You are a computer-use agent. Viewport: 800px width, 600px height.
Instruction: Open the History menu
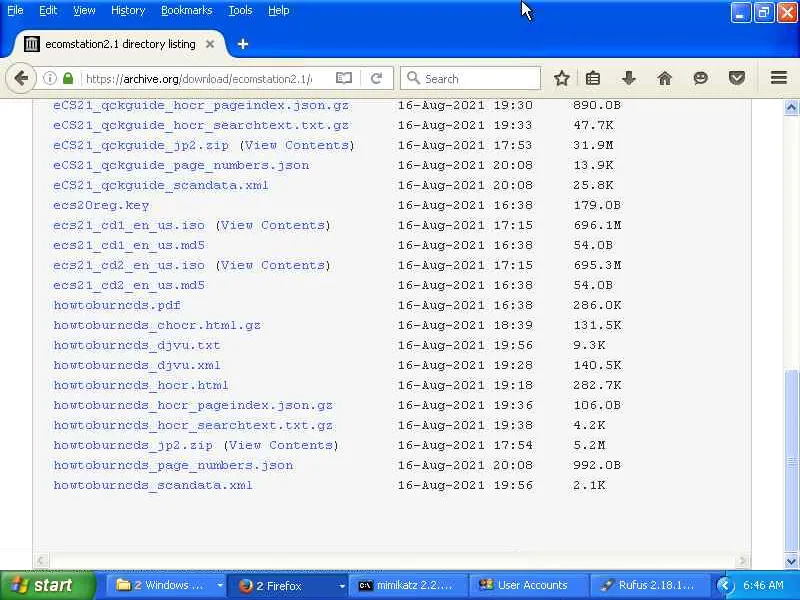click(128, 10)
